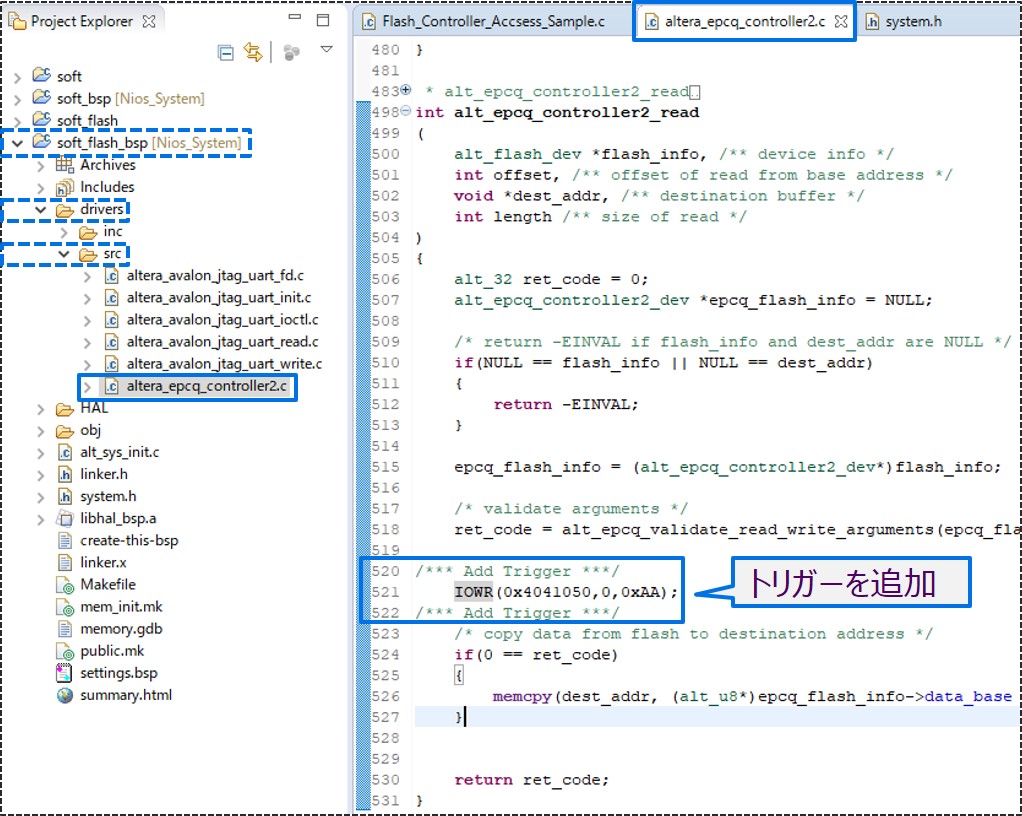Select mem_init.mk file icon
This screenshot has height=816, width=1022.
point(65,607)
